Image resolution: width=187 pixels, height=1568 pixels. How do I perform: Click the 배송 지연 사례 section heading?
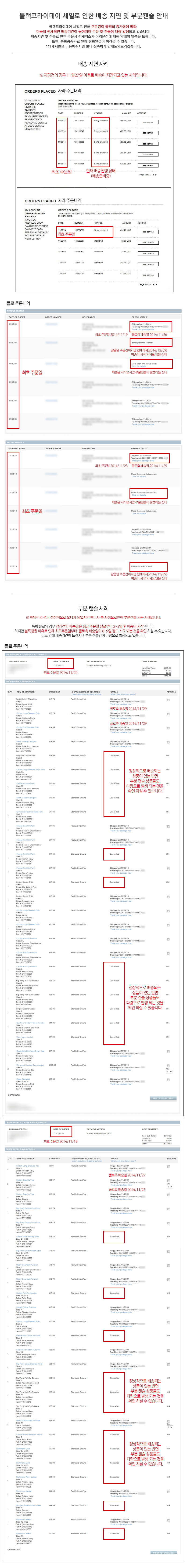(93, 63)
